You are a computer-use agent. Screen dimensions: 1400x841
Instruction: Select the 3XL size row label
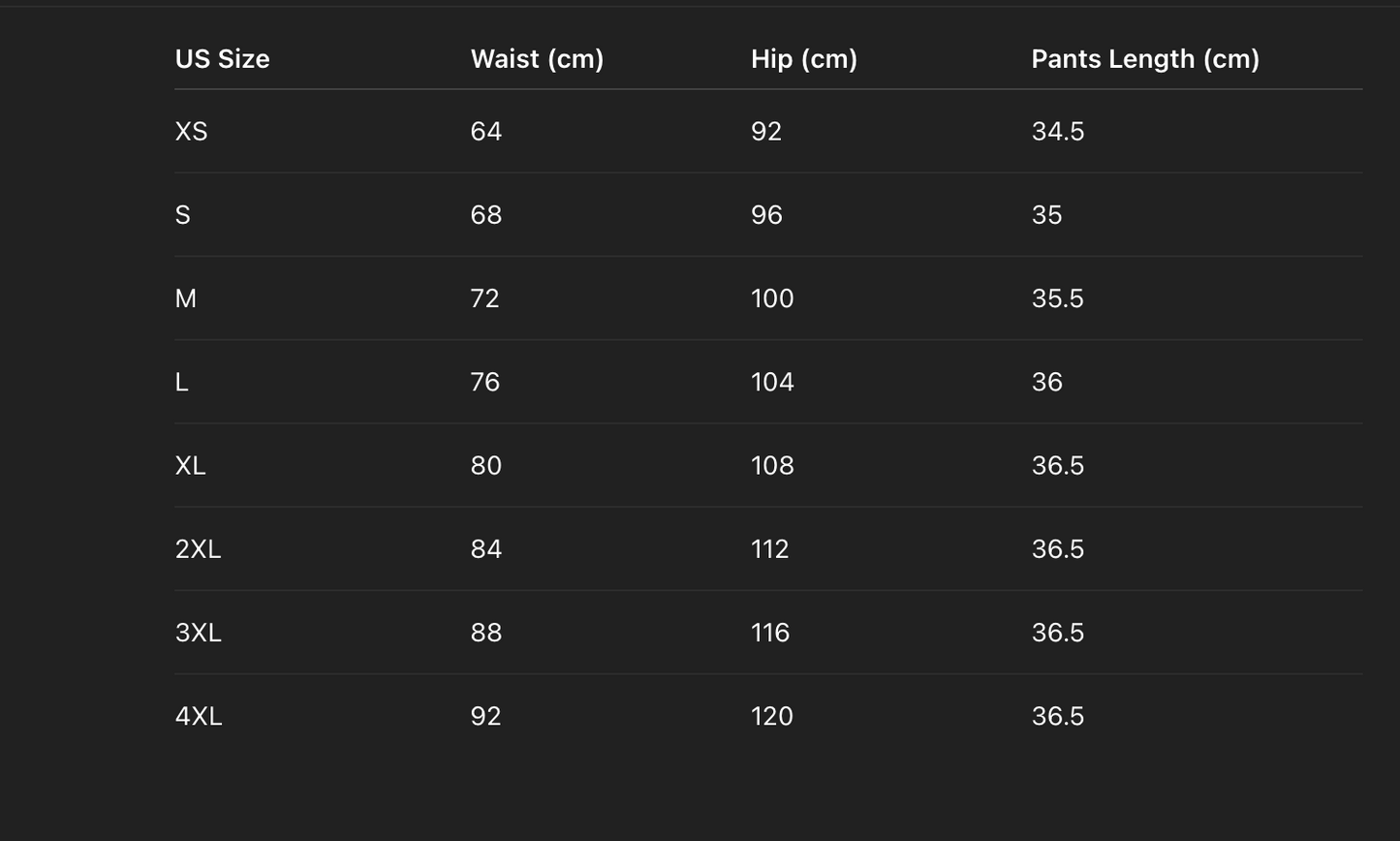[198, 633]
